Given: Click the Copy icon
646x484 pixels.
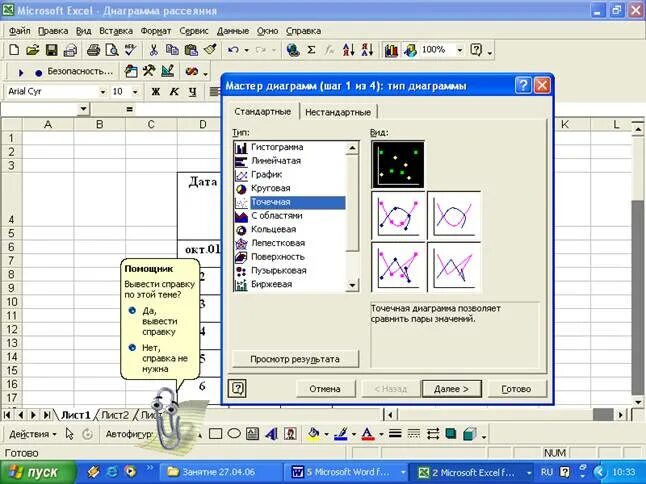Looking at the screenshot, I should coord(172,50).
